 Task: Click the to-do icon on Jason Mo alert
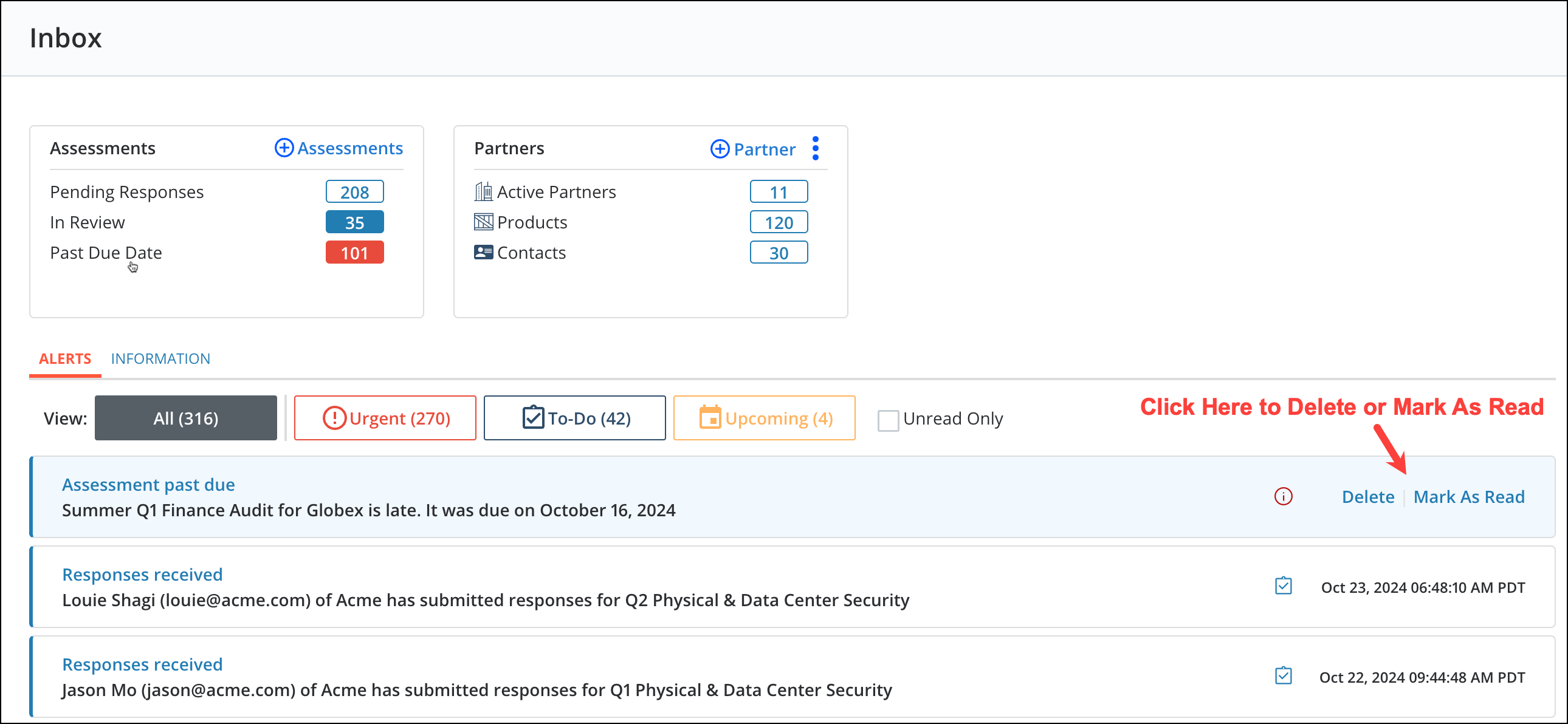[1283, 677]
